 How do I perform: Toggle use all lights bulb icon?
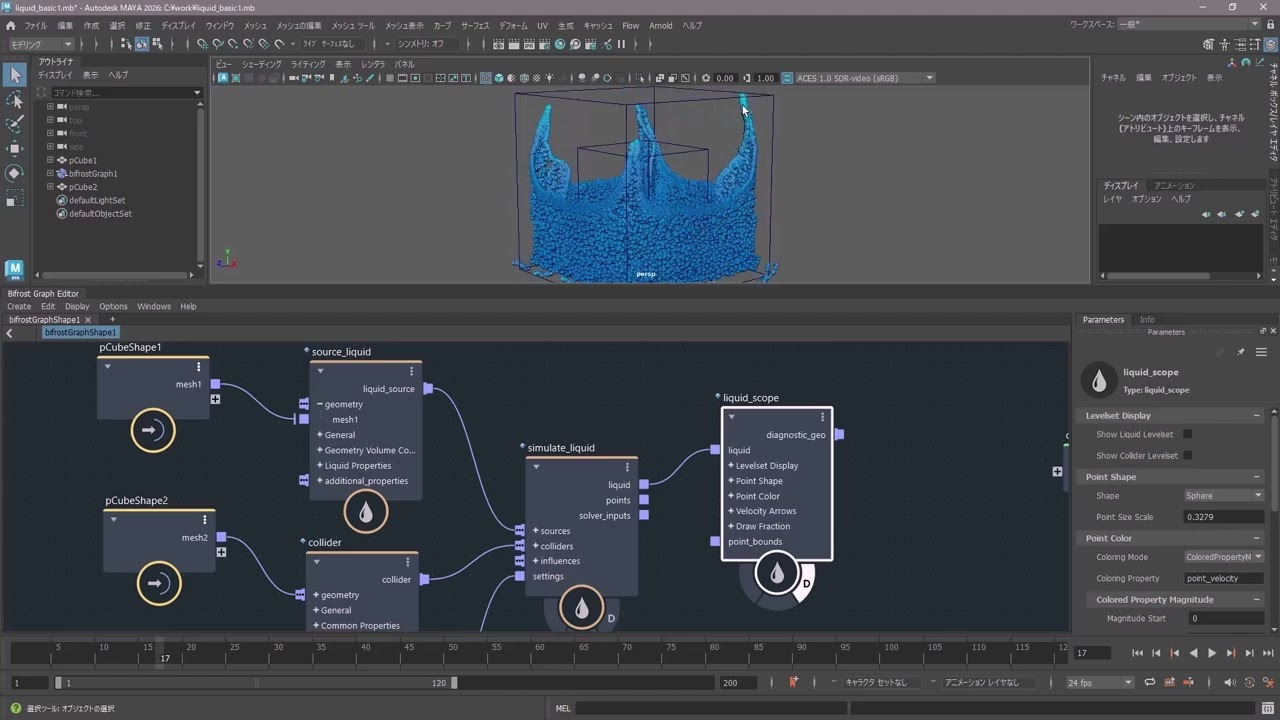click(x=550, y=78)
